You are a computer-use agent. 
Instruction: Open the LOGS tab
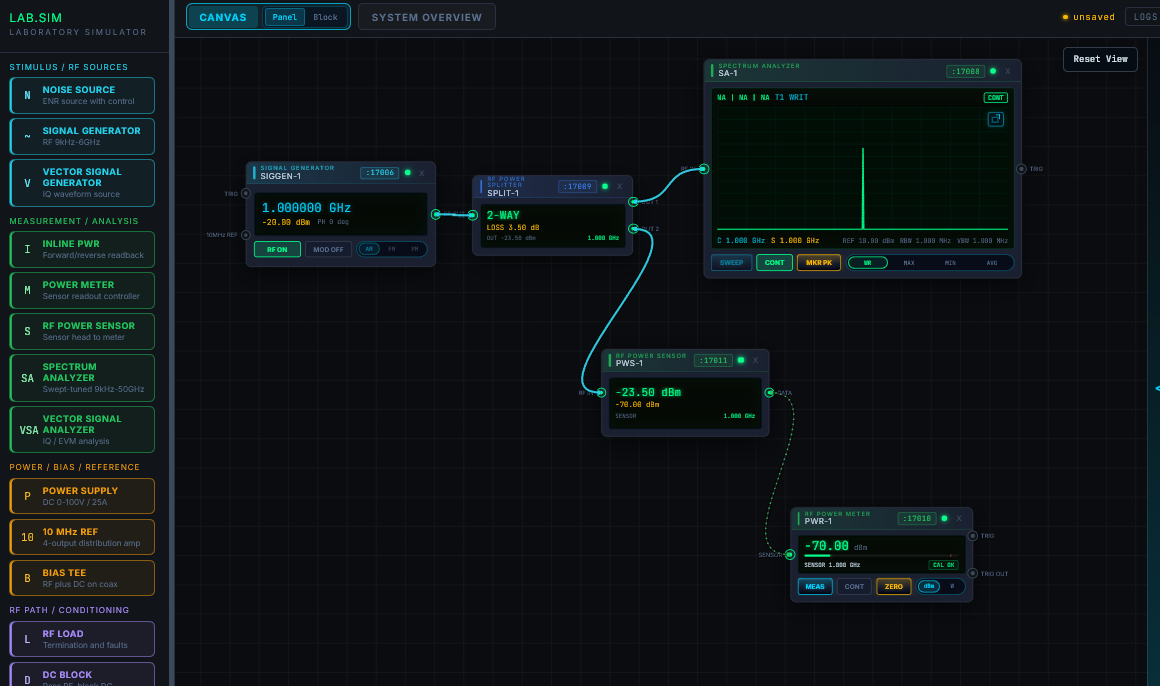coord(1144,17)
